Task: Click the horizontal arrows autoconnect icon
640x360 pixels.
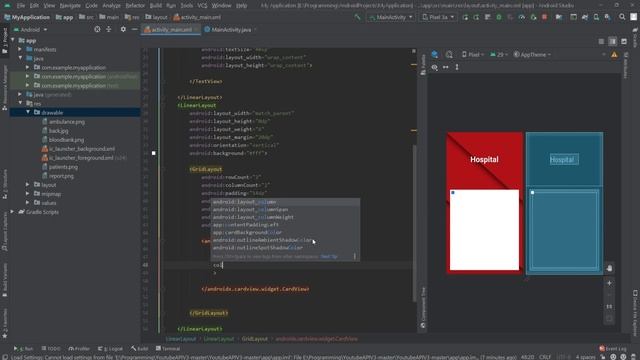Action: pyautogui.click(x=446, y=67)
